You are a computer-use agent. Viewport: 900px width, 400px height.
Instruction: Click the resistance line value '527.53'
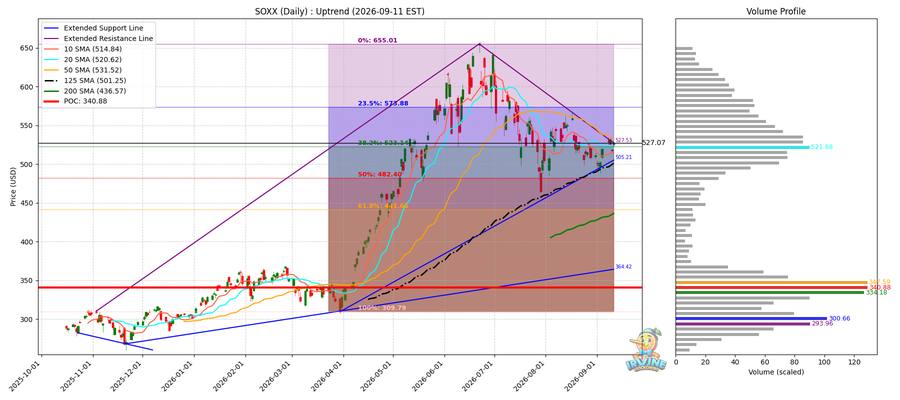tap(623, 139)
